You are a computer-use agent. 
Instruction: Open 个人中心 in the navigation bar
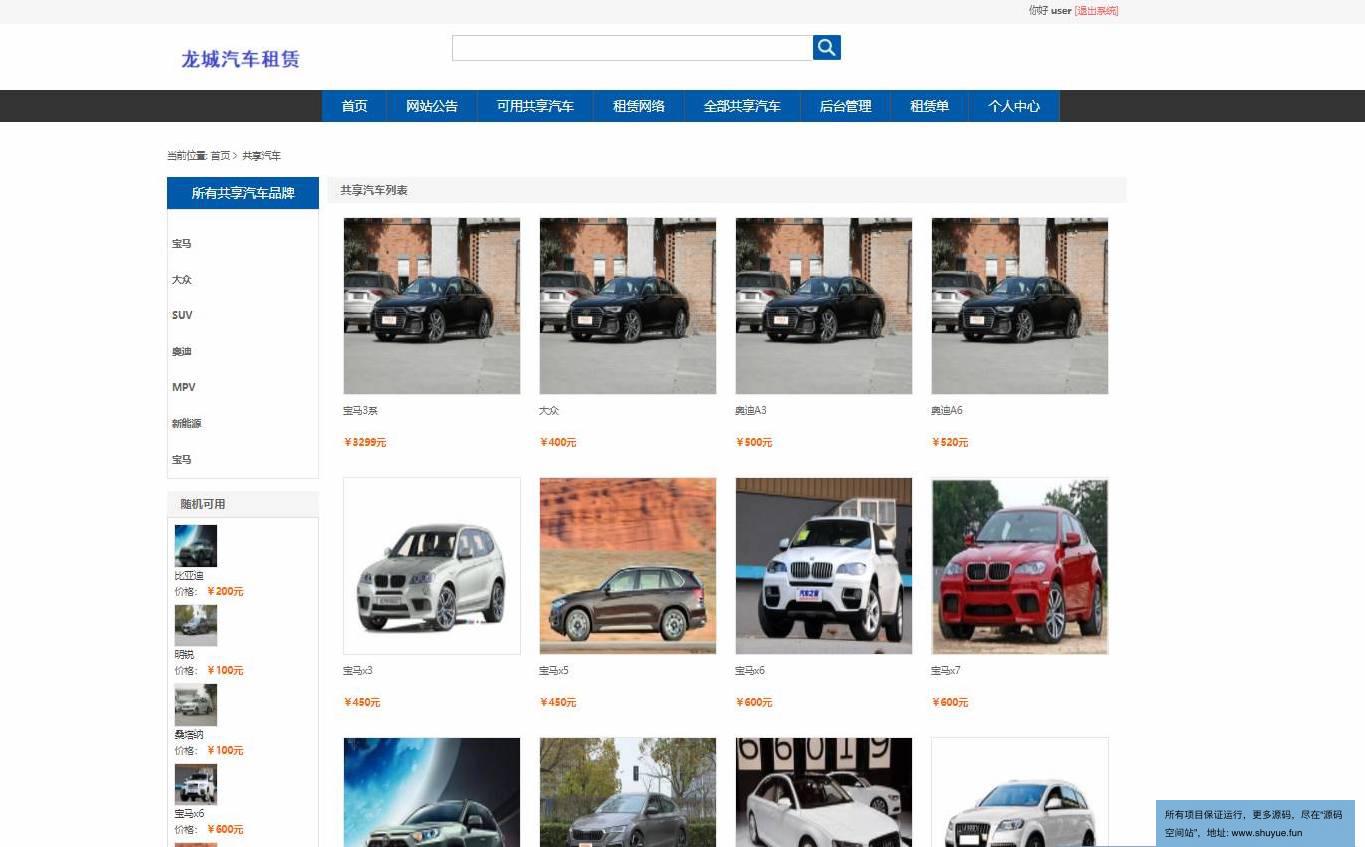pos(1014,106)
